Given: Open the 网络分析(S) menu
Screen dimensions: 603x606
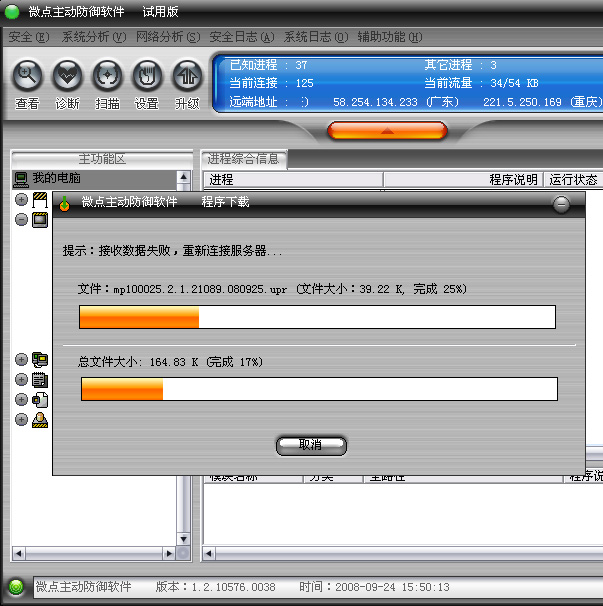Looking at the screenshot, I should click(x=168, y=37).
